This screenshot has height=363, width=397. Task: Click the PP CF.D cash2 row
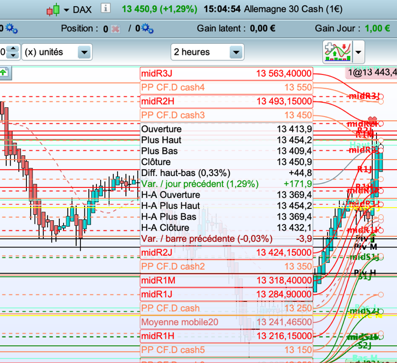click(226, 267)
